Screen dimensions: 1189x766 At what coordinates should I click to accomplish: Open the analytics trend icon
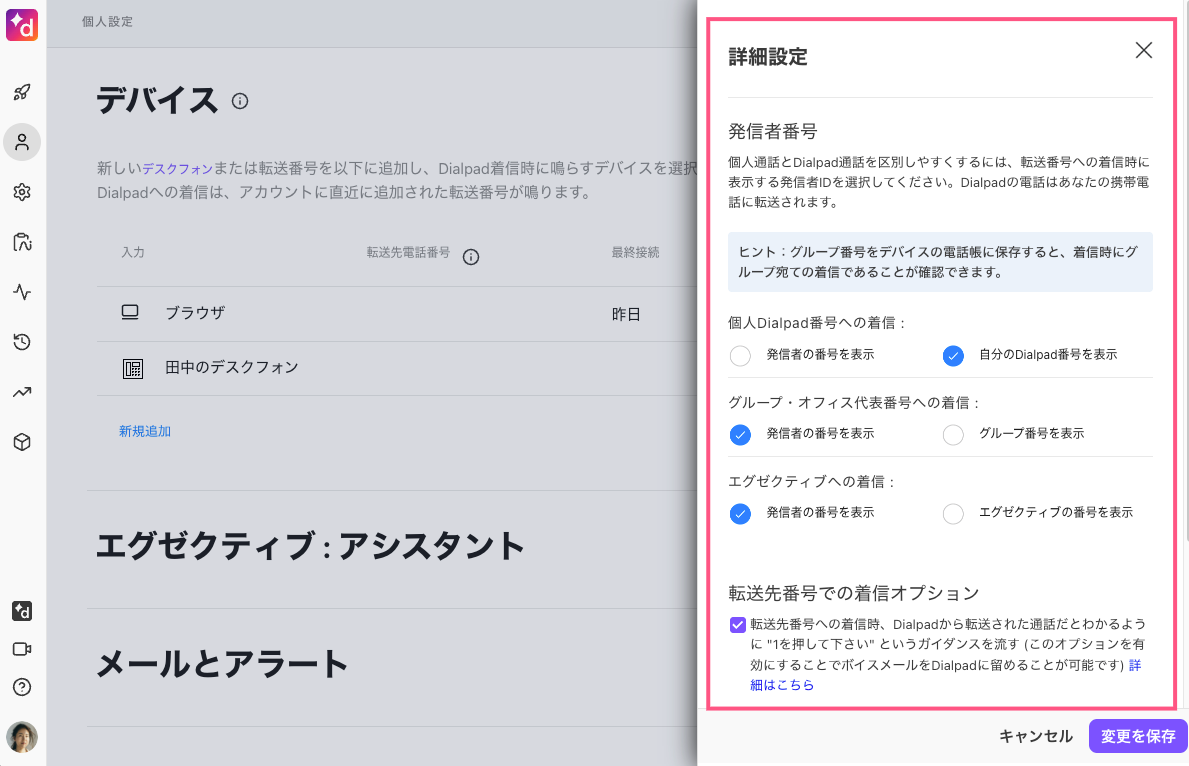point(22,392)
